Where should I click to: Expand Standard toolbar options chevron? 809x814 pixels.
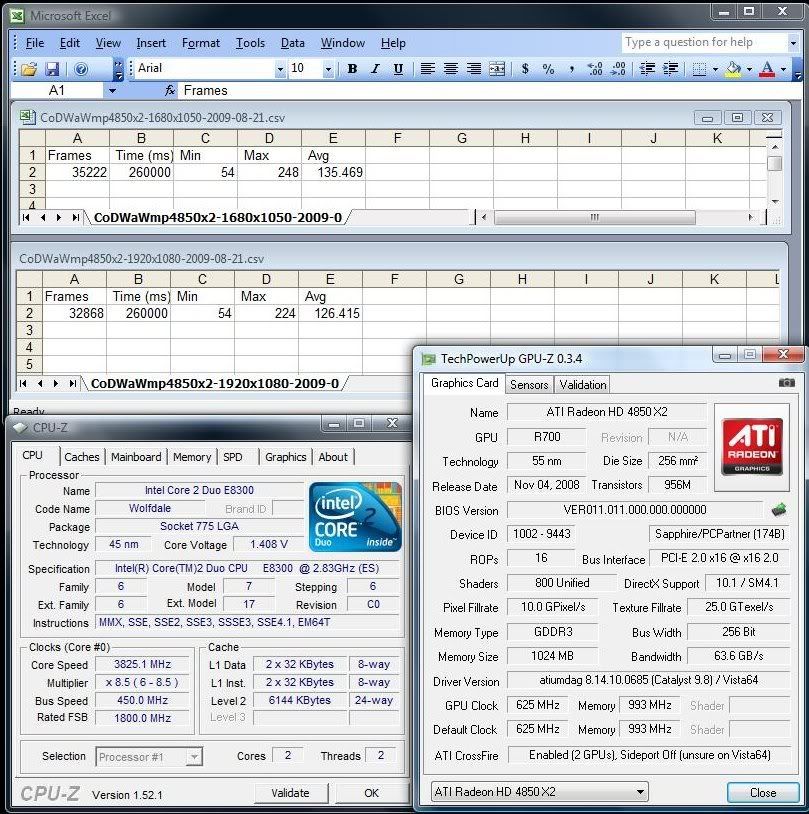118,70
